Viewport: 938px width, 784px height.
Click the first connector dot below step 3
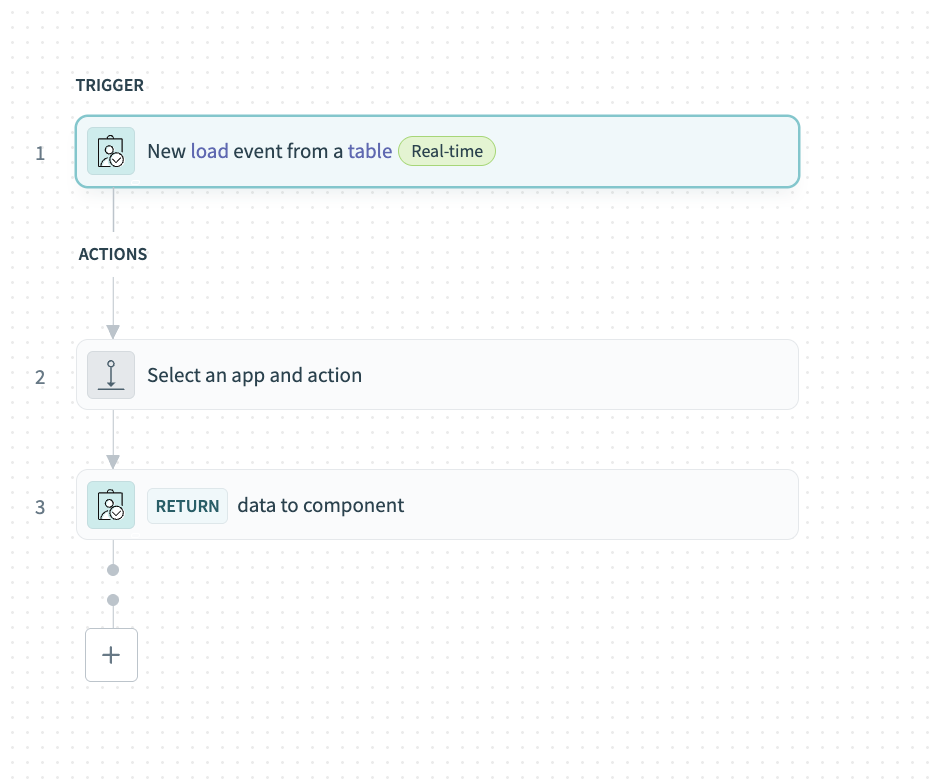(x=113, y=570)
